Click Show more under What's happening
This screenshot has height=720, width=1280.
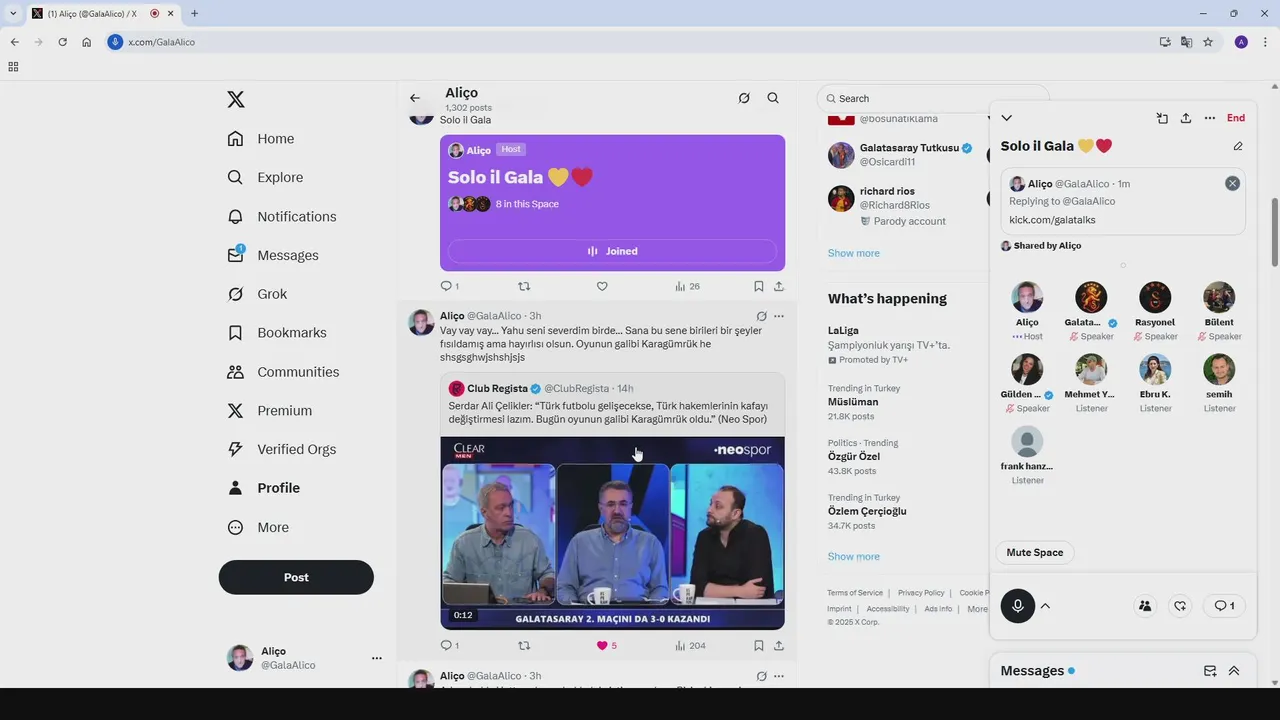853,556
